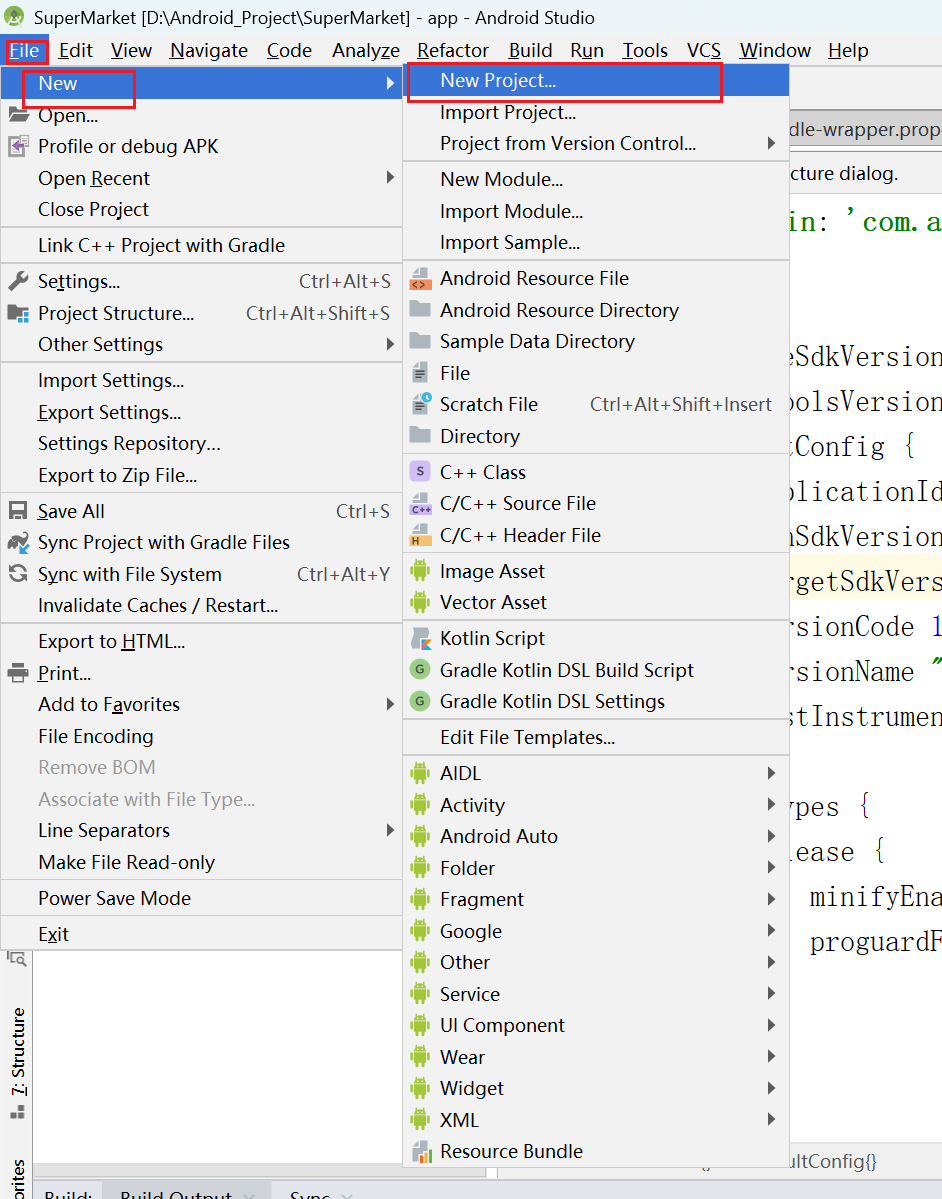Open the Window menu
942x1199 pixels.
point(775,50)
